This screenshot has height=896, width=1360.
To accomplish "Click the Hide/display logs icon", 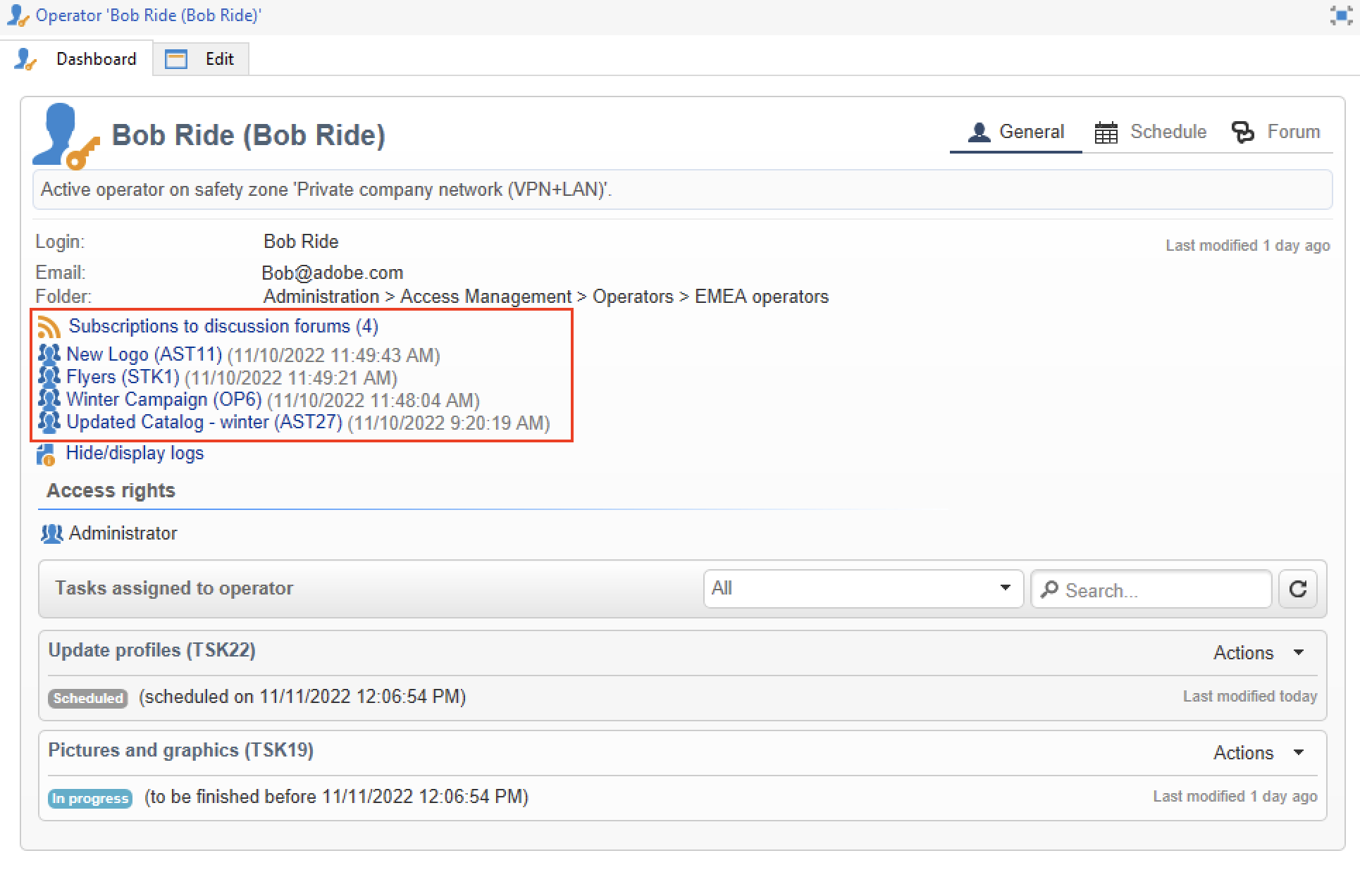I will point(46,454).
